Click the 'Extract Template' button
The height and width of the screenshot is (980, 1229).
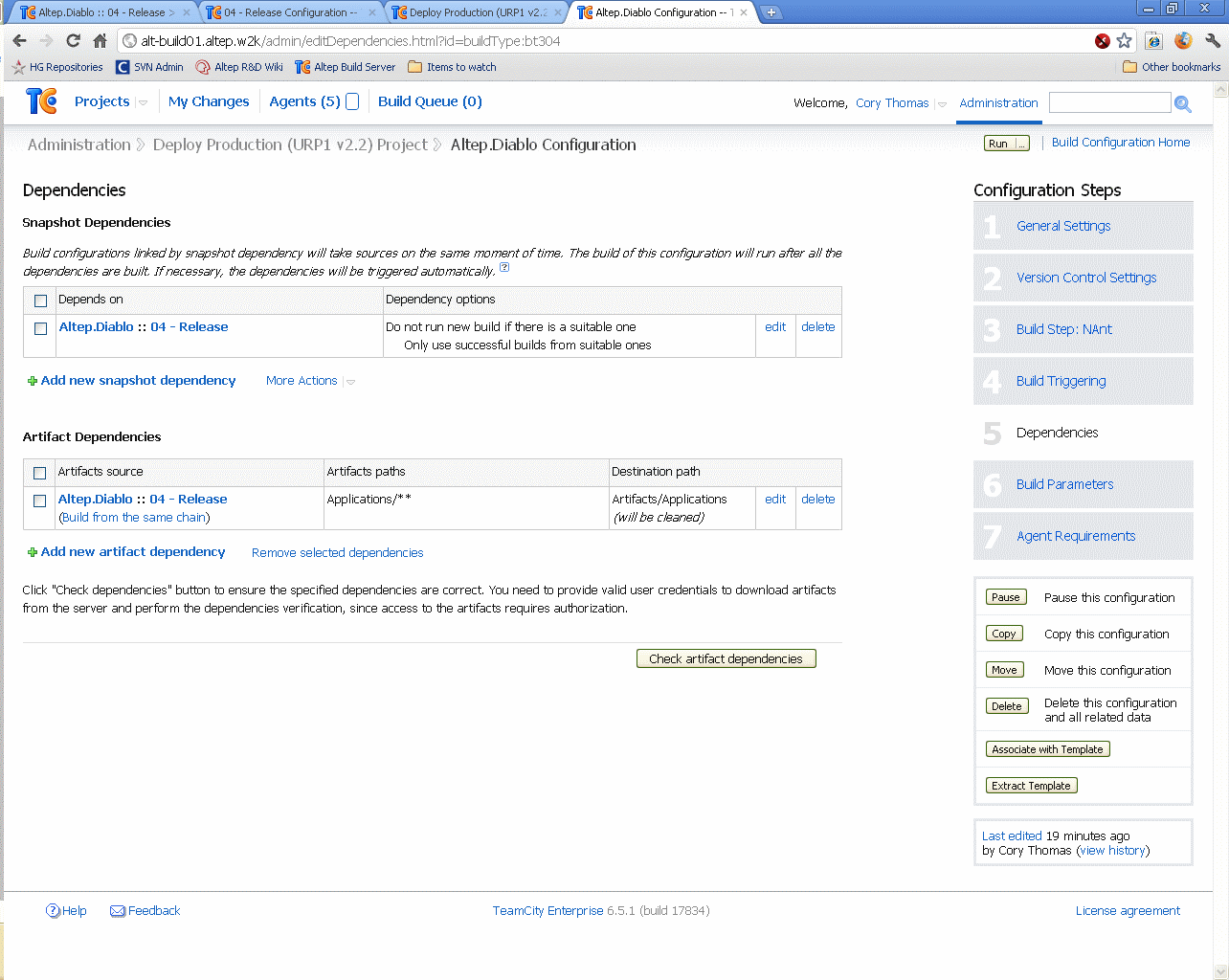[1031, 786]
